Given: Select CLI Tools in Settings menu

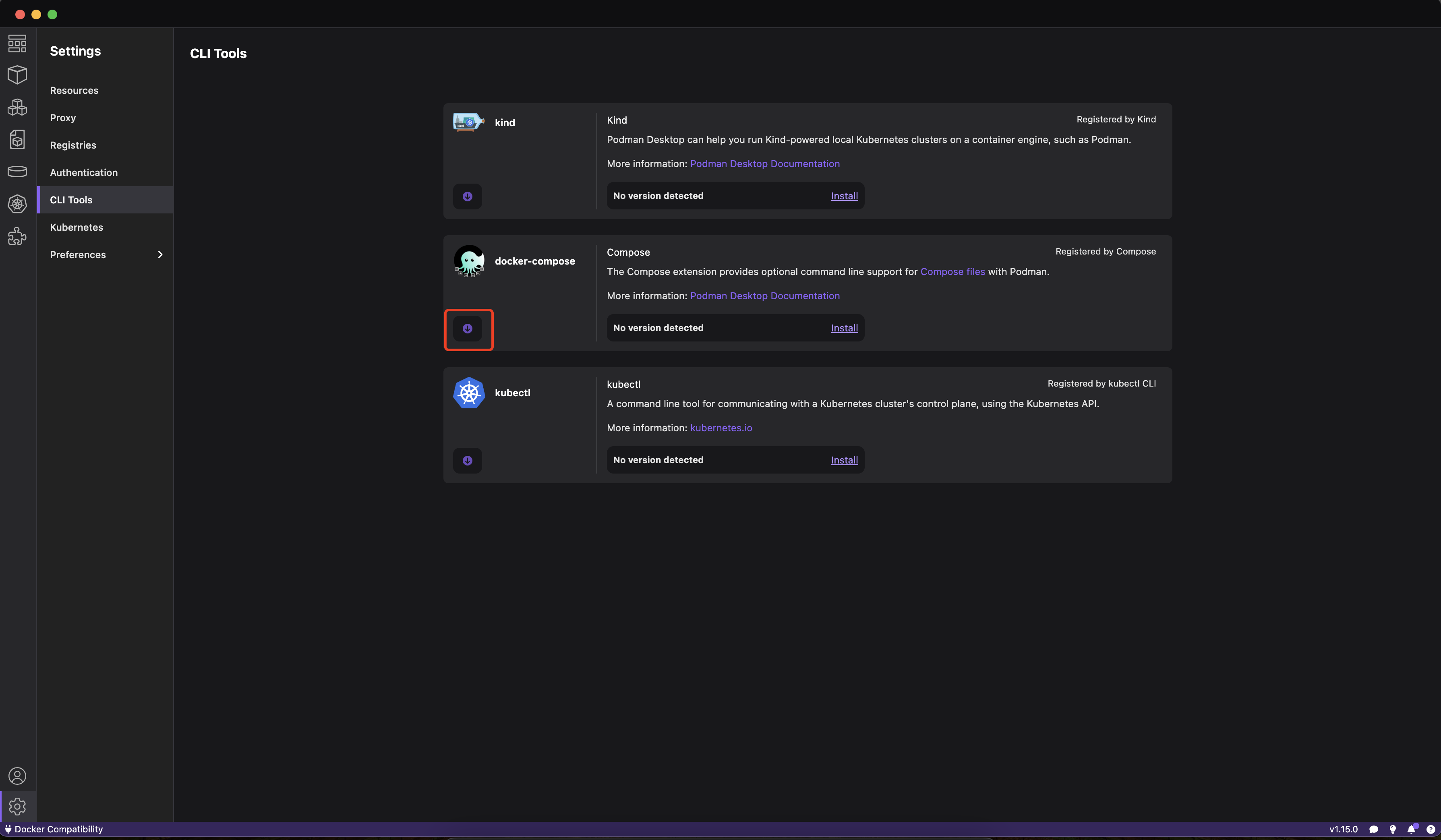Looking at the screenshot, I should [105, 200].
